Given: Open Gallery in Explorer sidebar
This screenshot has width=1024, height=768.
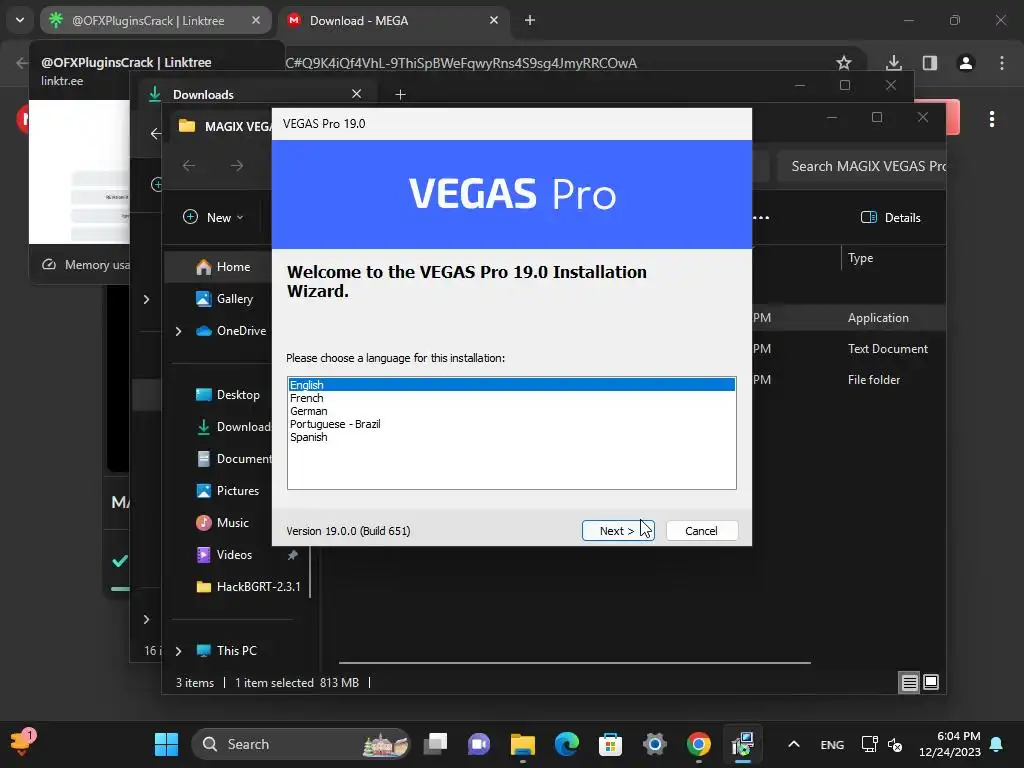Looking at the screenshot, I should coord(225,298).
